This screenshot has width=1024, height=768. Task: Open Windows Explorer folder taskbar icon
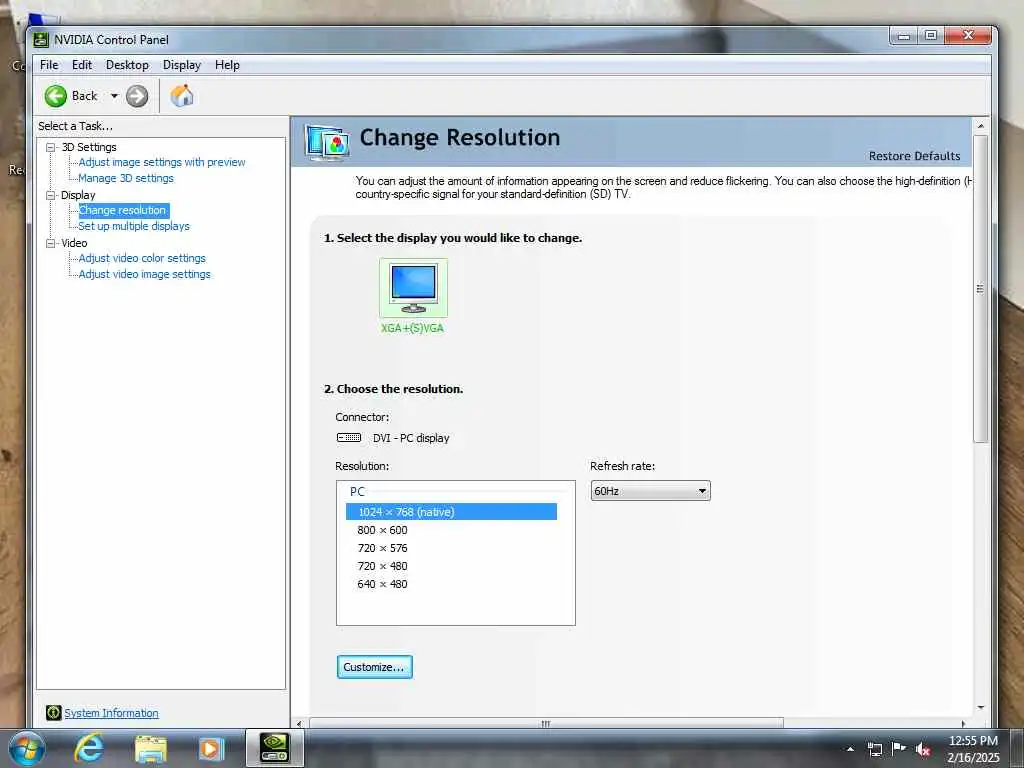coord(151,750)
